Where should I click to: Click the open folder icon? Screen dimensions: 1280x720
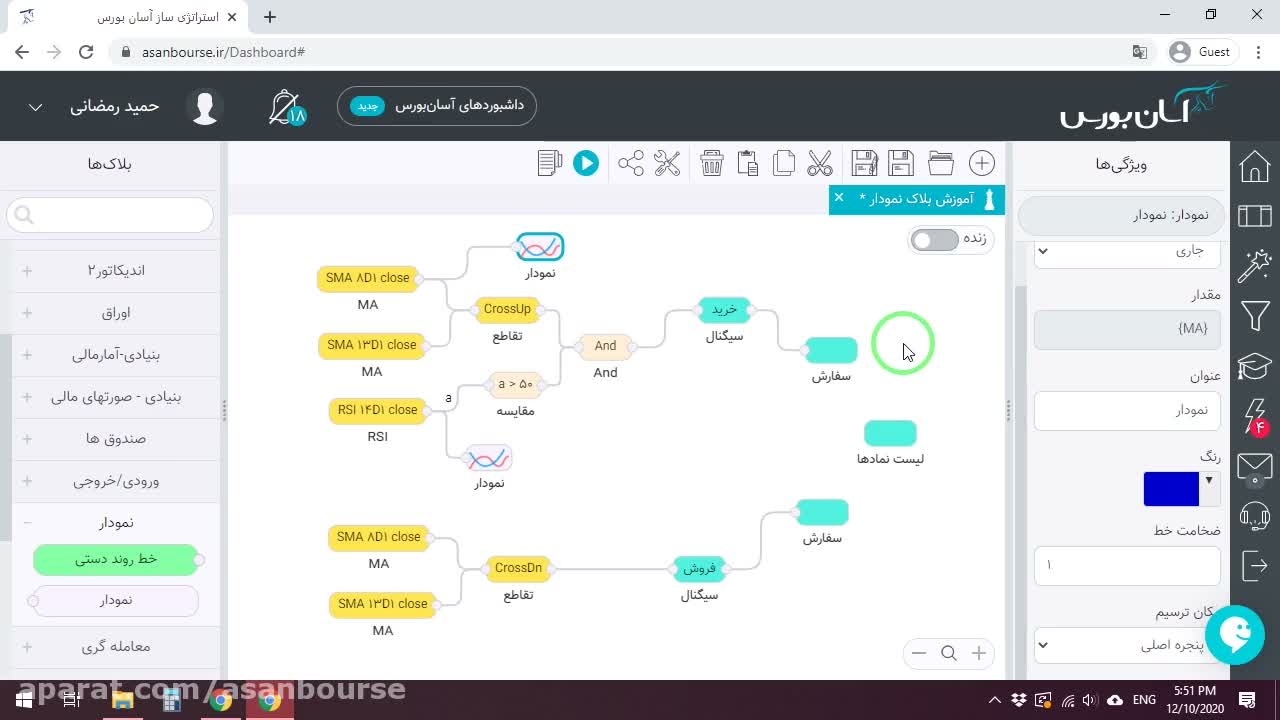coord(940,163)
